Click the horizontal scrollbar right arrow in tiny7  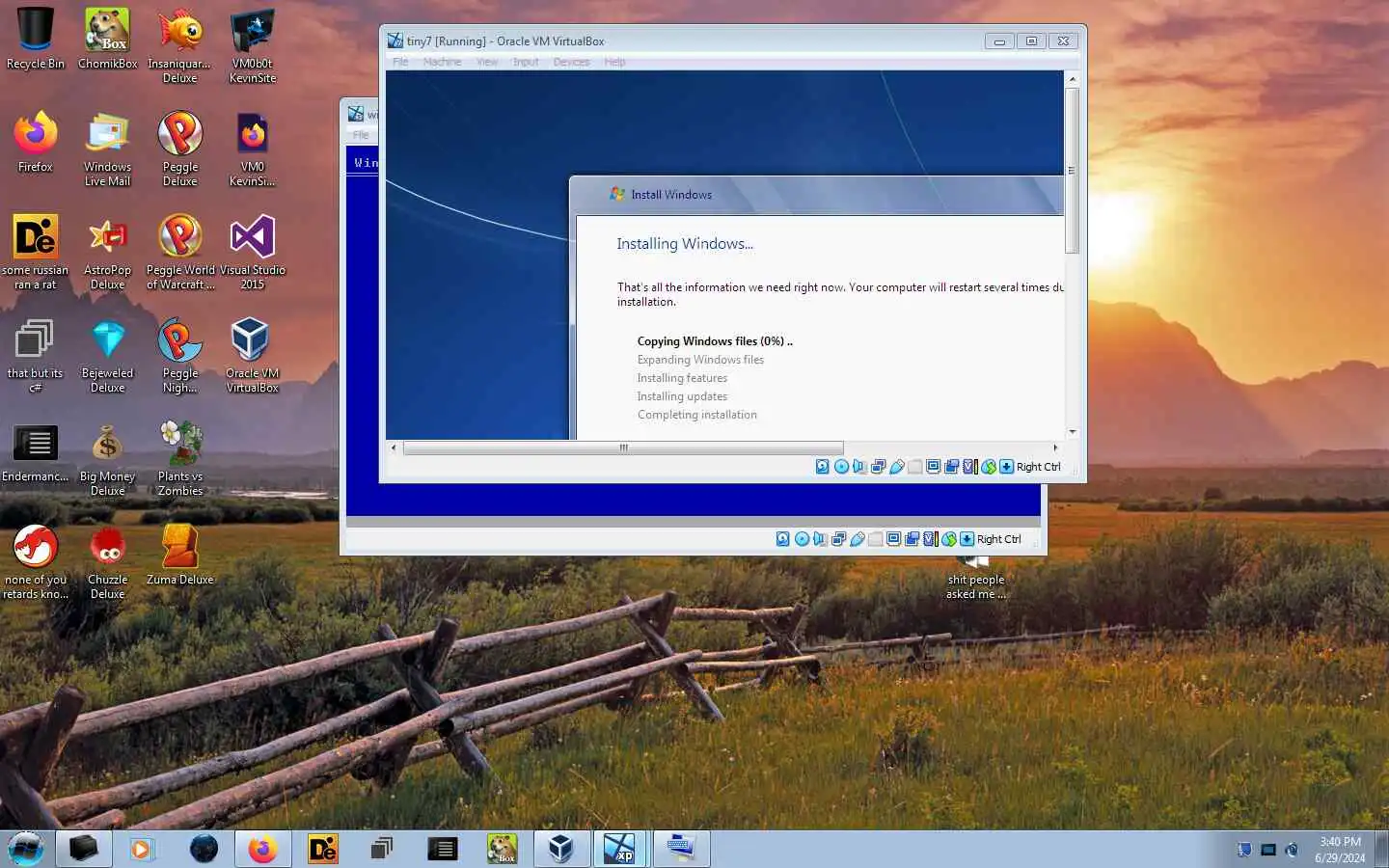(1055, 448)
